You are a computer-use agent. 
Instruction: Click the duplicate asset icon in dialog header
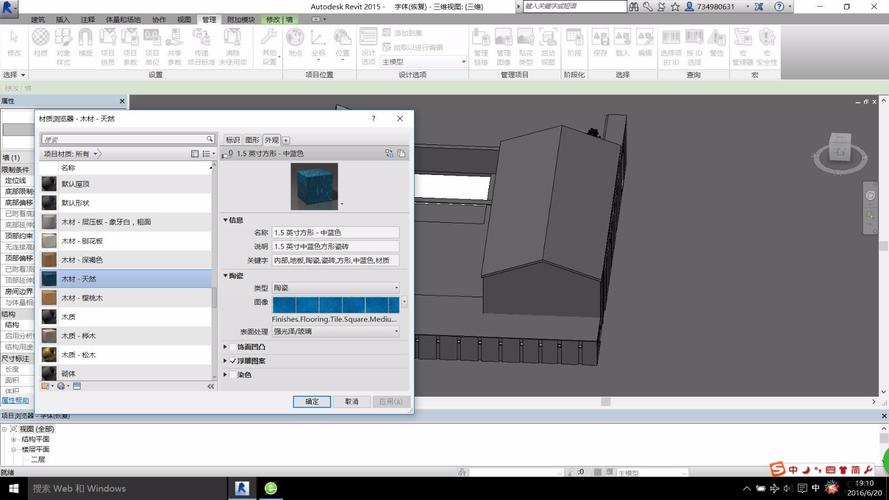(x=401, y=154)
